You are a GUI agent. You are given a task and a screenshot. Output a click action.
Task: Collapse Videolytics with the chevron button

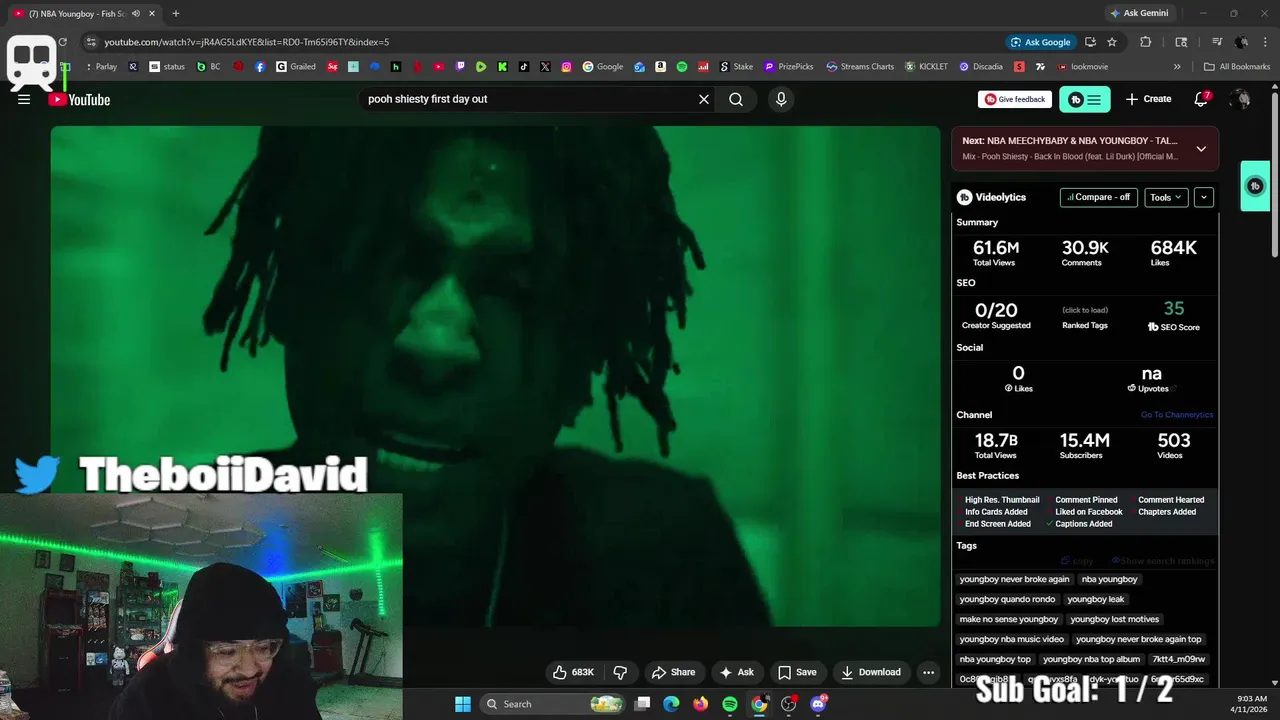pos(1204,197)
